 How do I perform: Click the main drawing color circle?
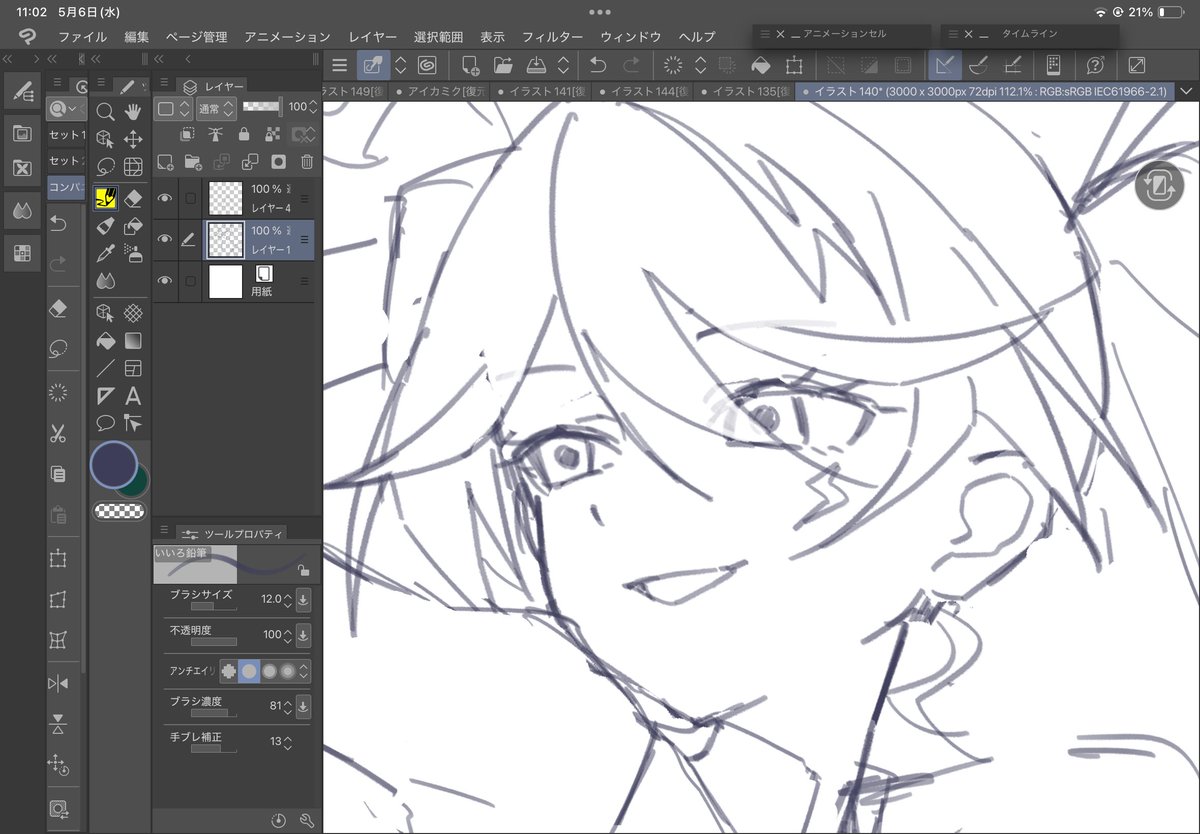point(114,466)
